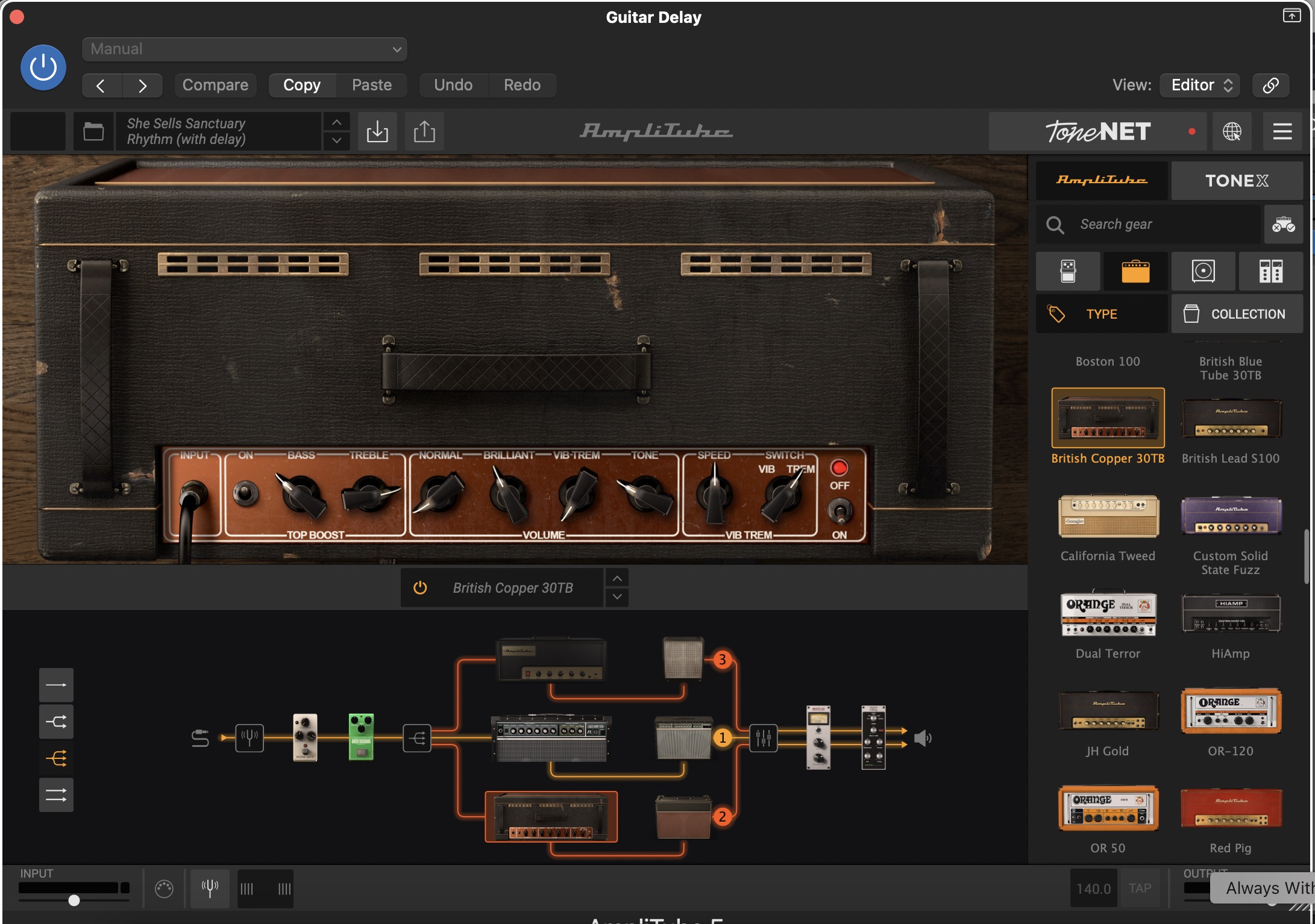Click the custom shop cart icon
Image resolution: width=1315 pixels, height=924 pixels.
pyautogui.click(x=1284, y=224)
